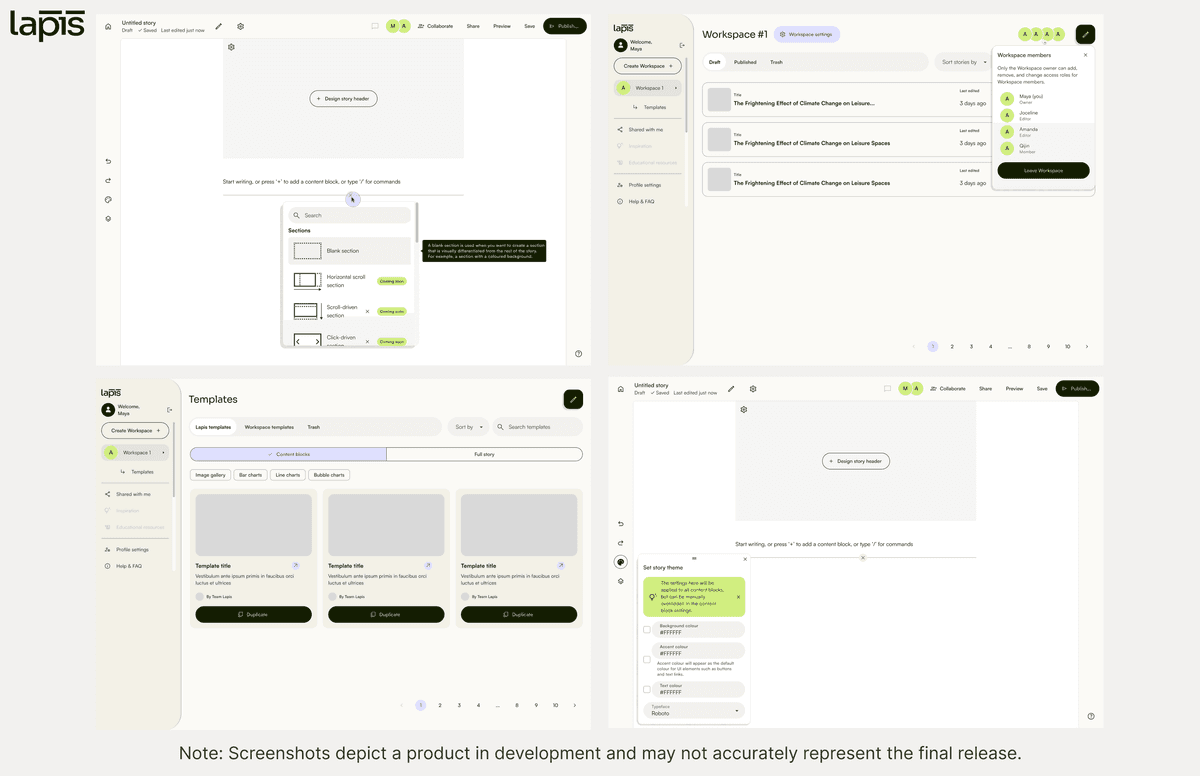Click the Leave Workspace button
Viewport: 1200px width, 776px height.
(1043, 171)
